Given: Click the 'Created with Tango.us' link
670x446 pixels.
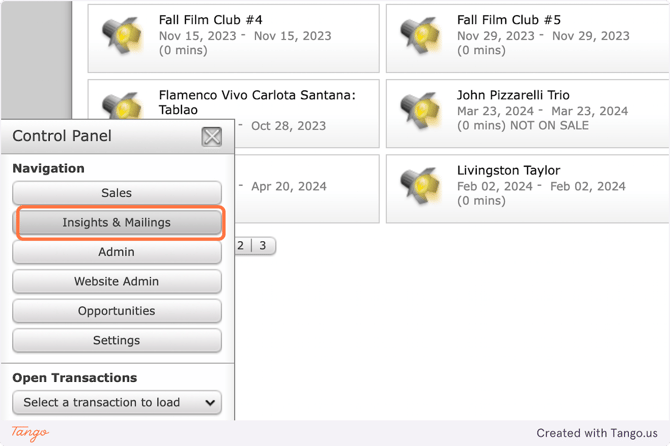Looking at the screenshot, I should tap(596, 433).
